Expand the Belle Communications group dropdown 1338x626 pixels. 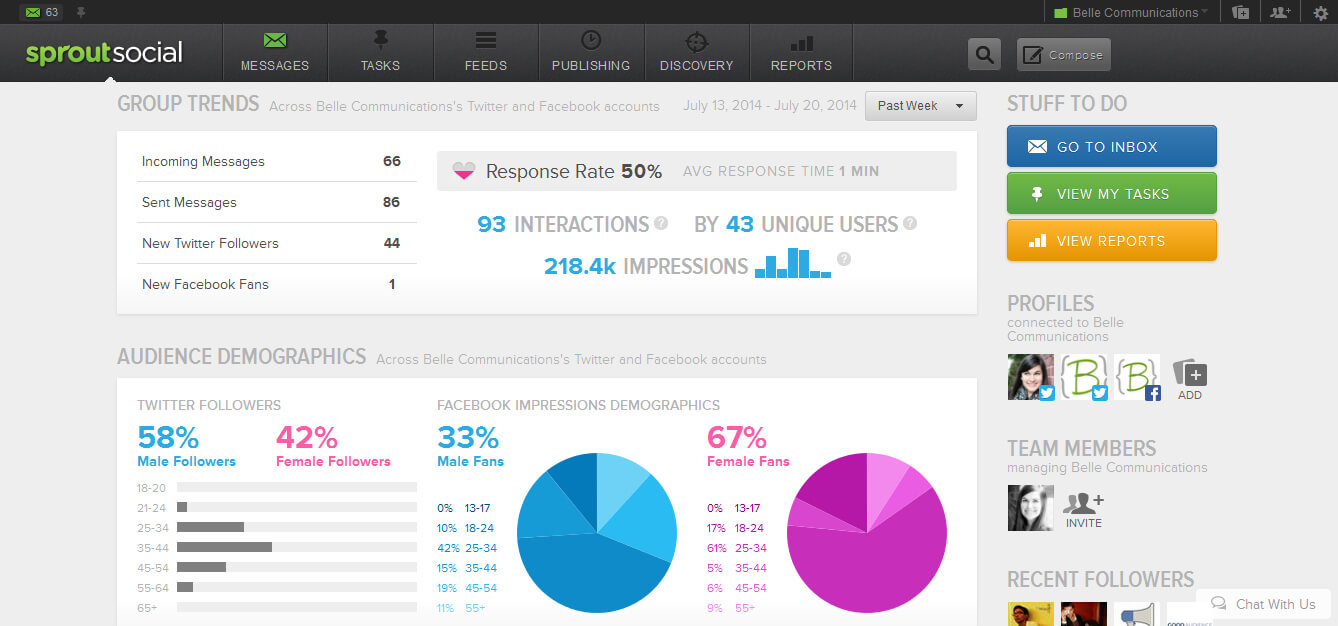point(1130,13)
